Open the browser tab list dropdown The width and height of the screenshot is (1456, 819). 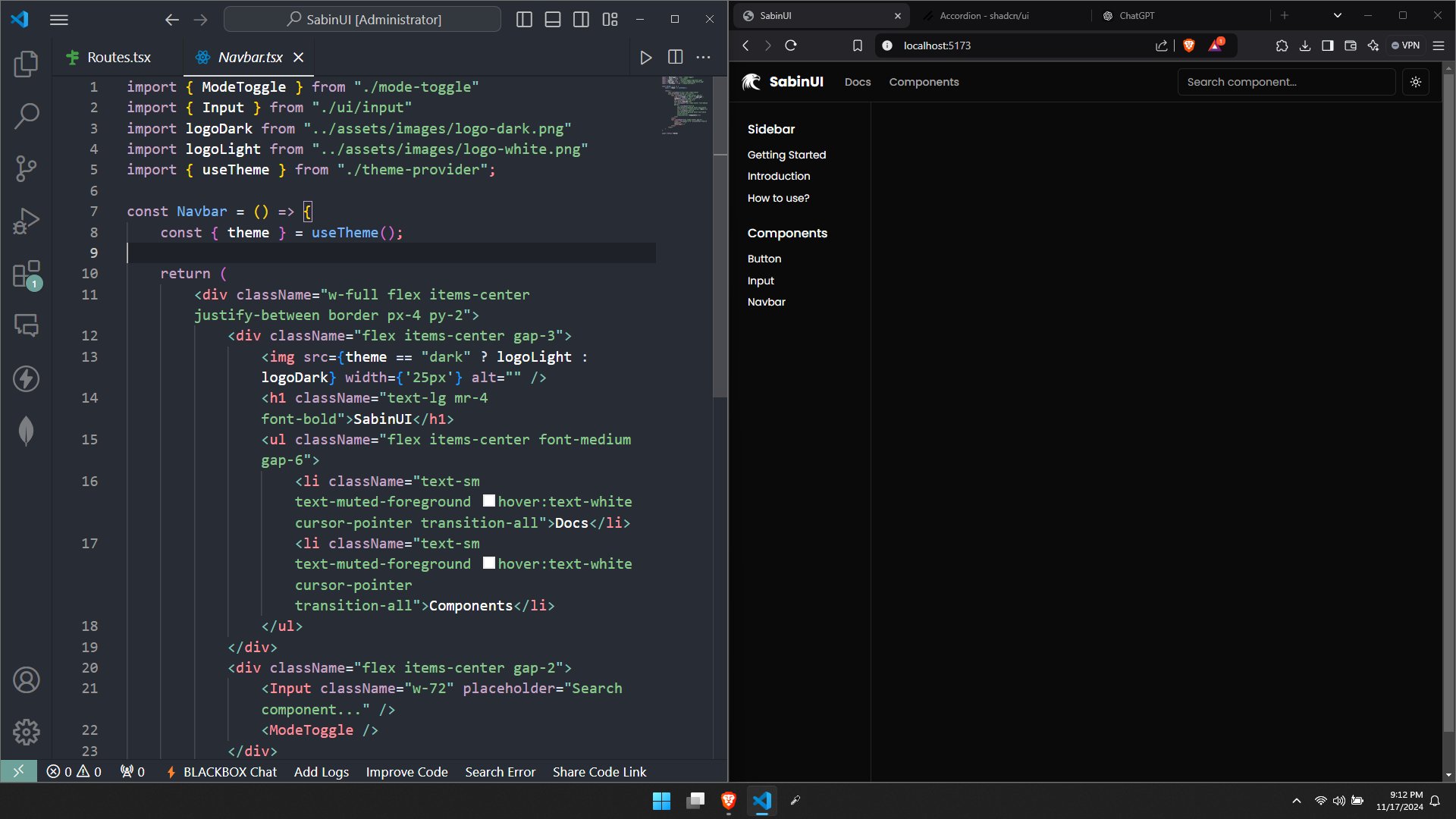pos(1337,15)
